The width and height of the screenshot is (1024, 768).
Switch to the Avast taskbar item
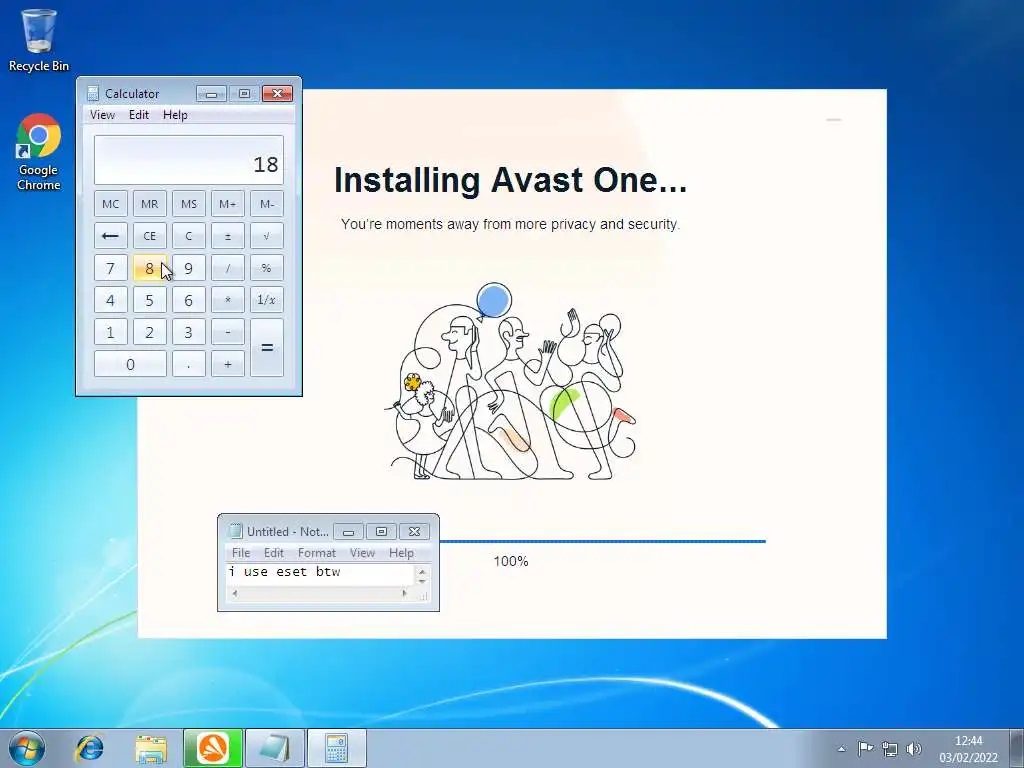click(213, 748)
